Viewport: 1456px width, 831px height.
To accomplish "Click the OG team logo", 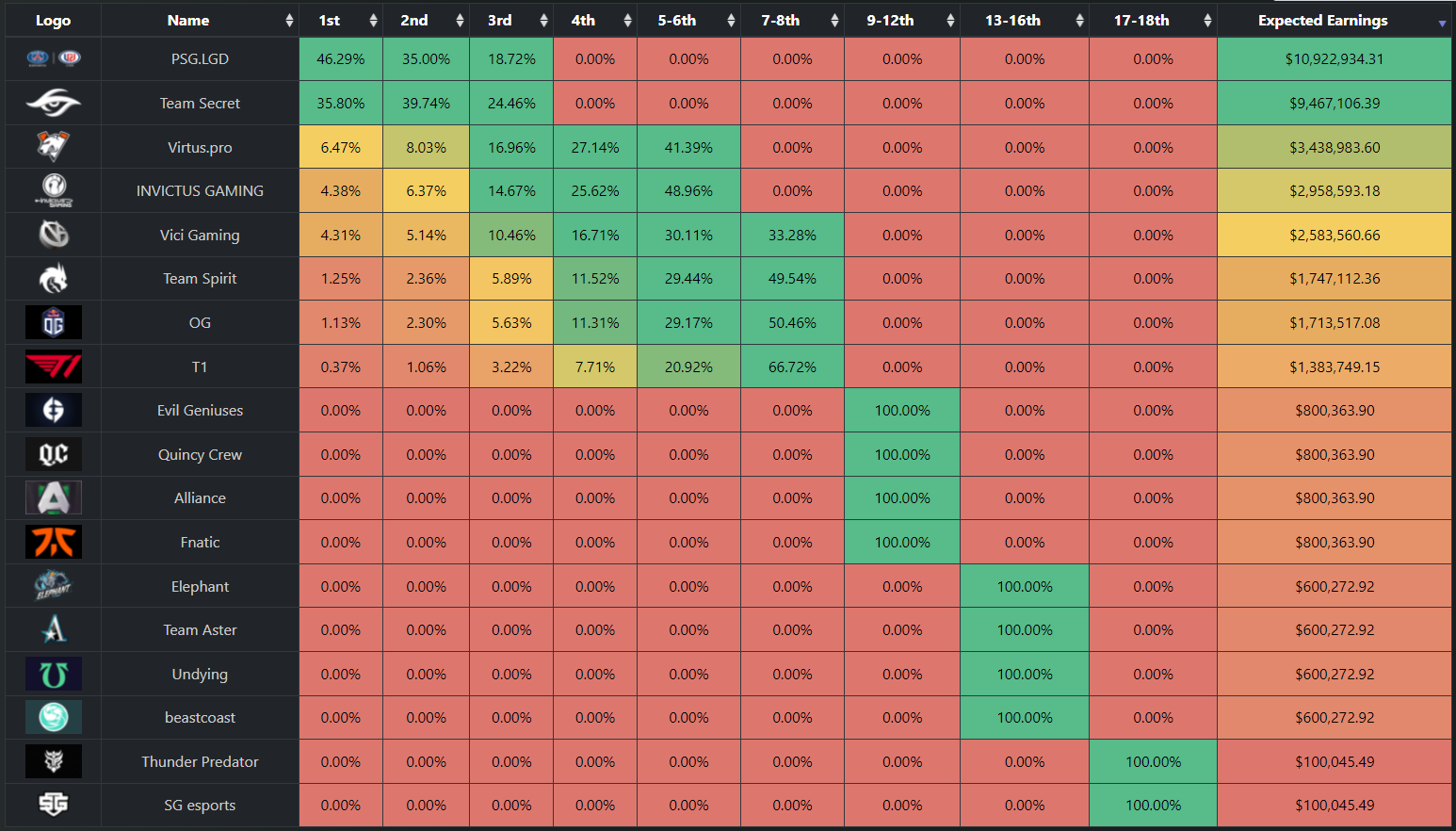I will (x=54, y=322).
